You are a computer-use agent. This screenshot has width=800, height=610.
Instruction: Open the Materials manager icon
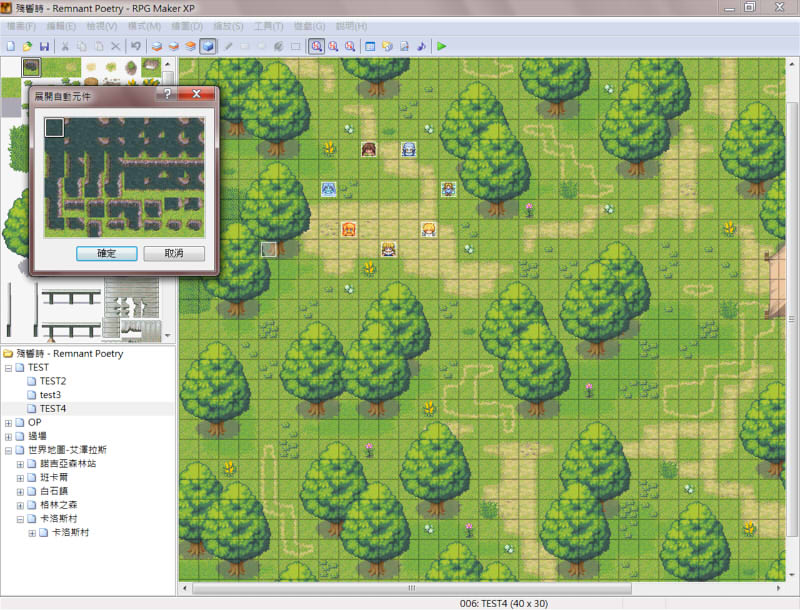pos(387,46)
